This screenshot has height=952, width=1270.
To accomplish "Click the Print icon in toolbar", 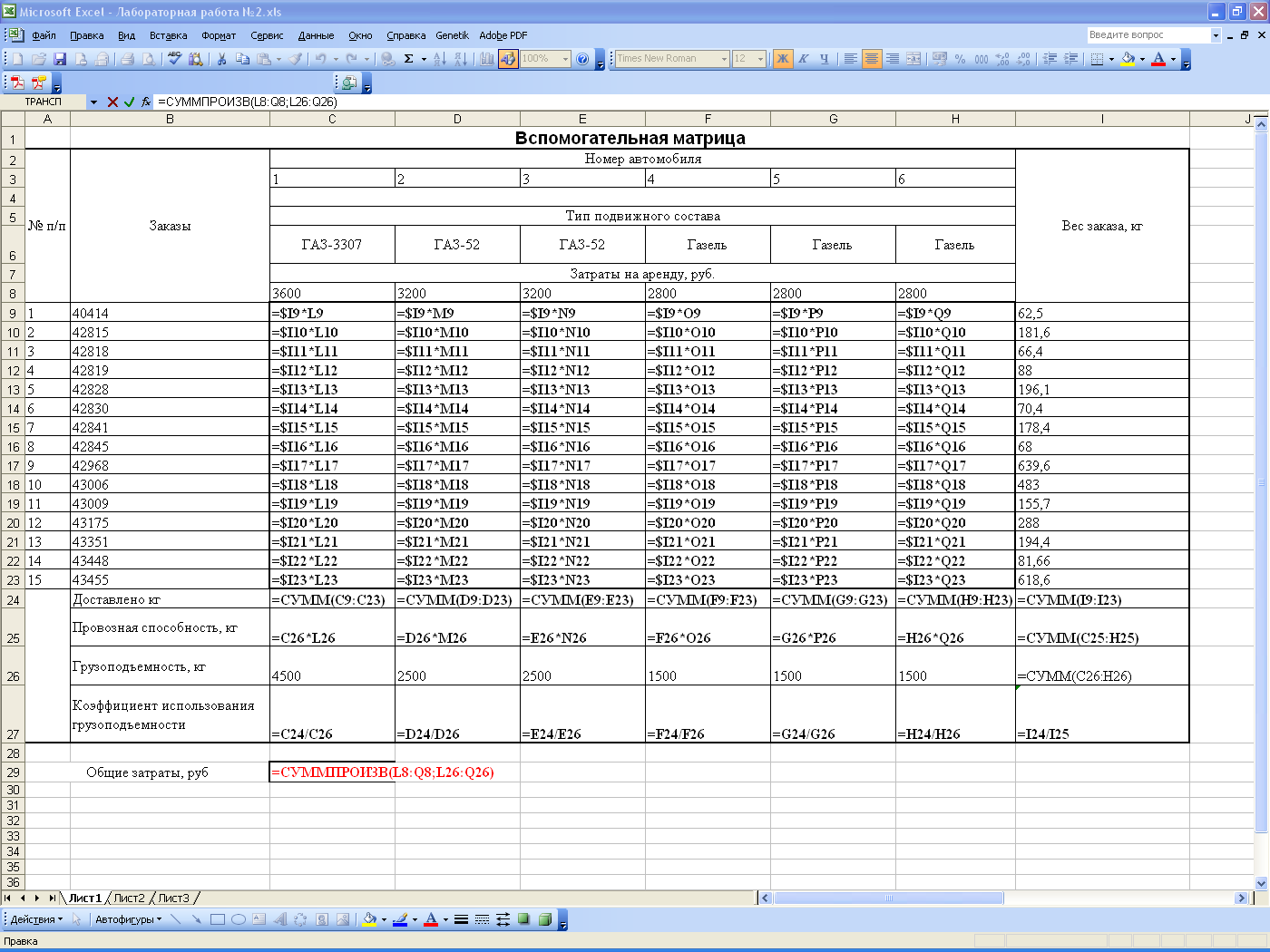I will [127, 59].
